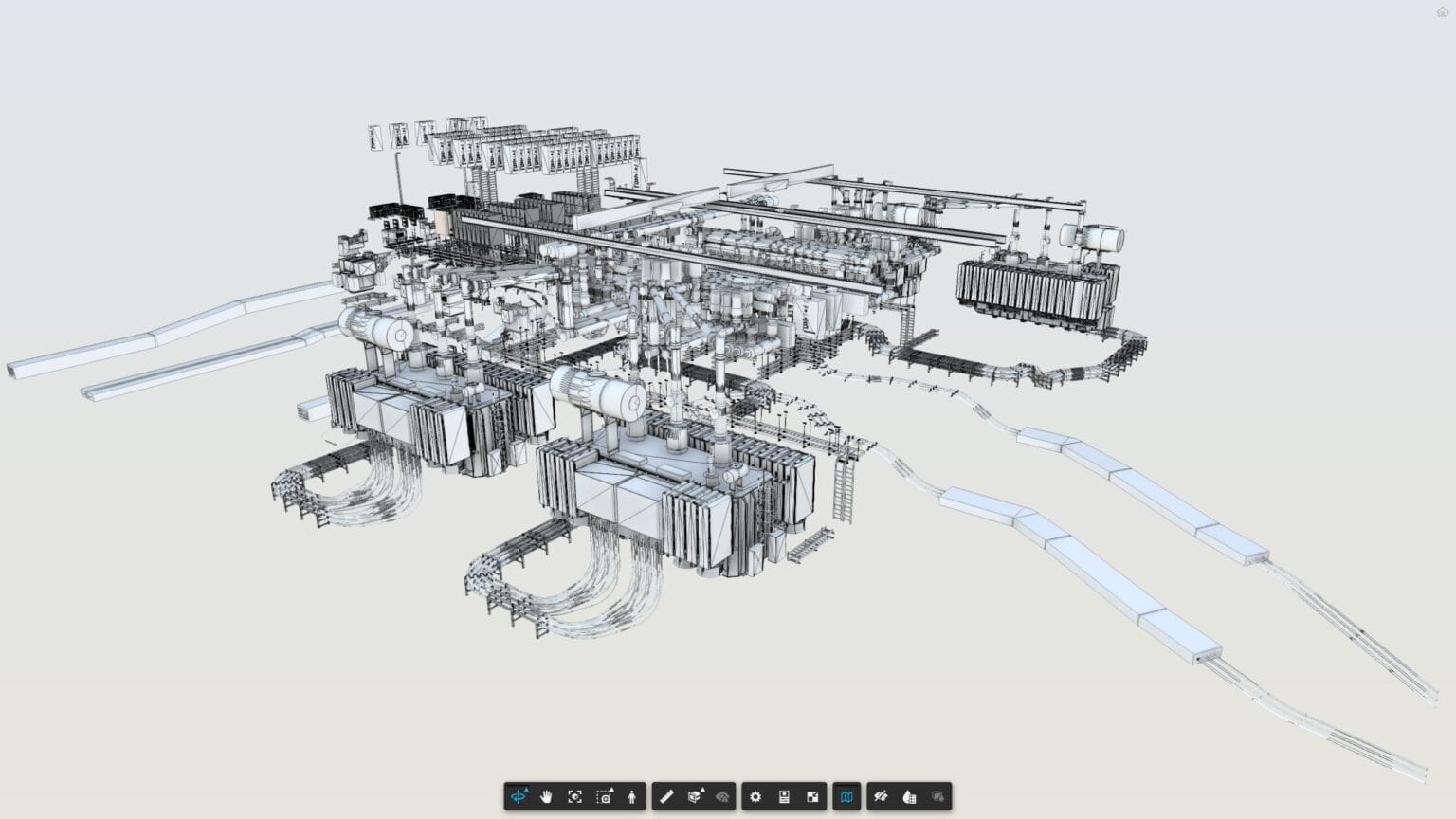This screenshot has width=1456, height=819.
Task: Select the Measure ruler tool
Action: pos(666,796)
